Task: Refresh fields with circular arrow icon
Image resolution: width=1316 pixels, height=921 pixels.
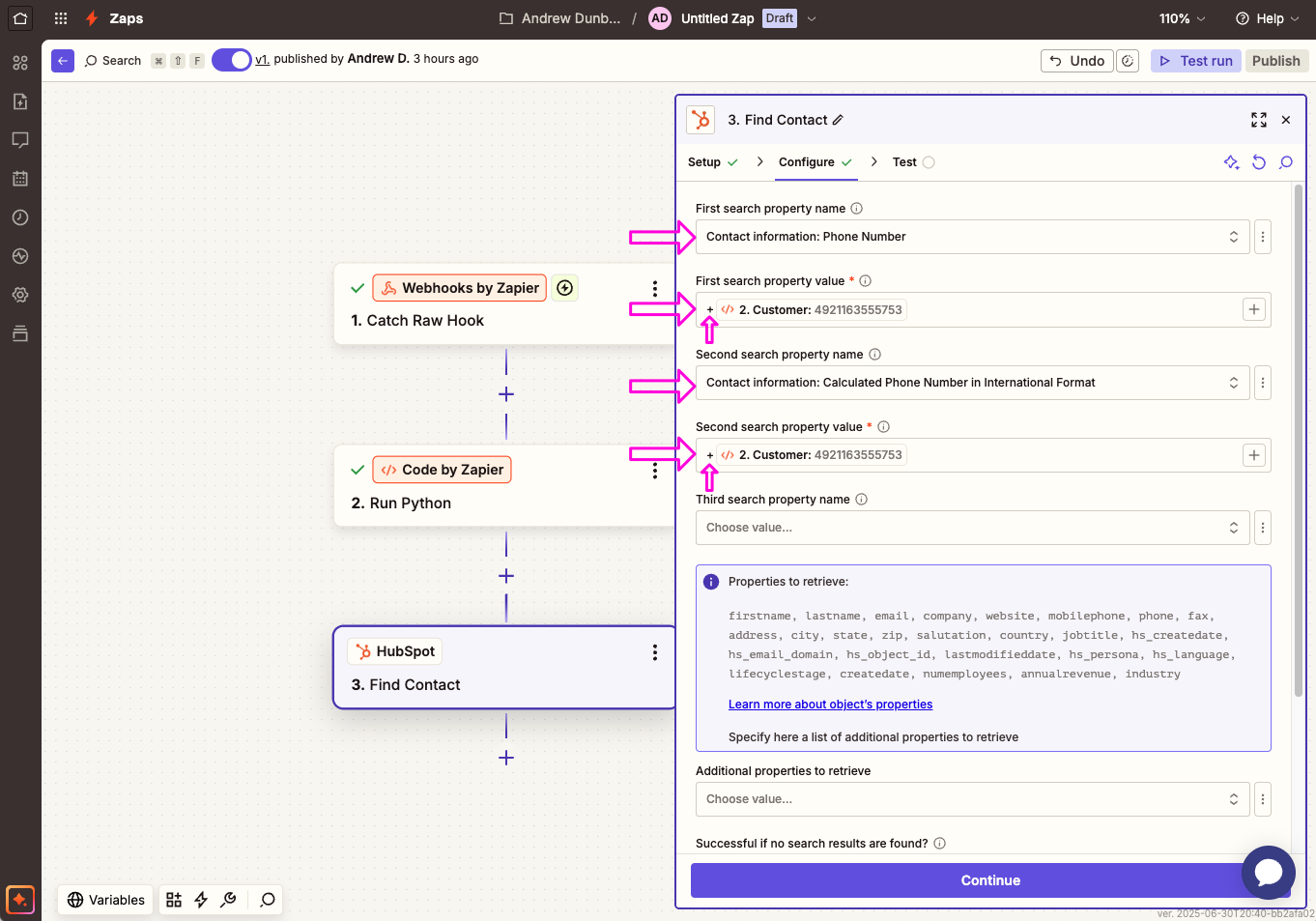Action: tap(1259, 162)
